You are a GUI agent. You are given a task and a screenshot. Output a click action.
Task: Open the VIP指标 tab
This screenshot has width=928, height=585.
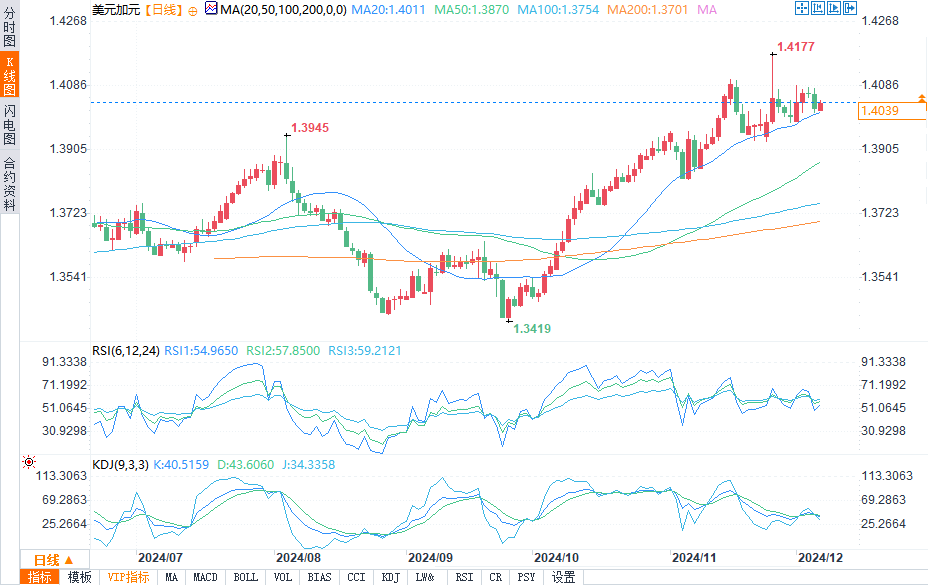pyautogui.click(x=128, y=577)
